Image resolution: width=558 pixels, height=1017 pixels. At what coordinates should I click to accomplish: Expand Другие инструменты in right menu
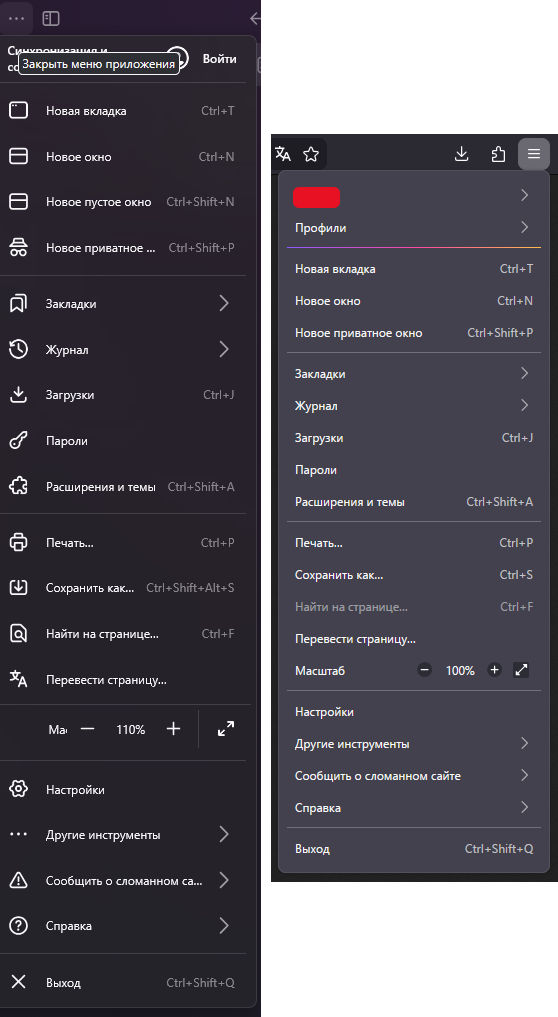click(x=413, y=744)
